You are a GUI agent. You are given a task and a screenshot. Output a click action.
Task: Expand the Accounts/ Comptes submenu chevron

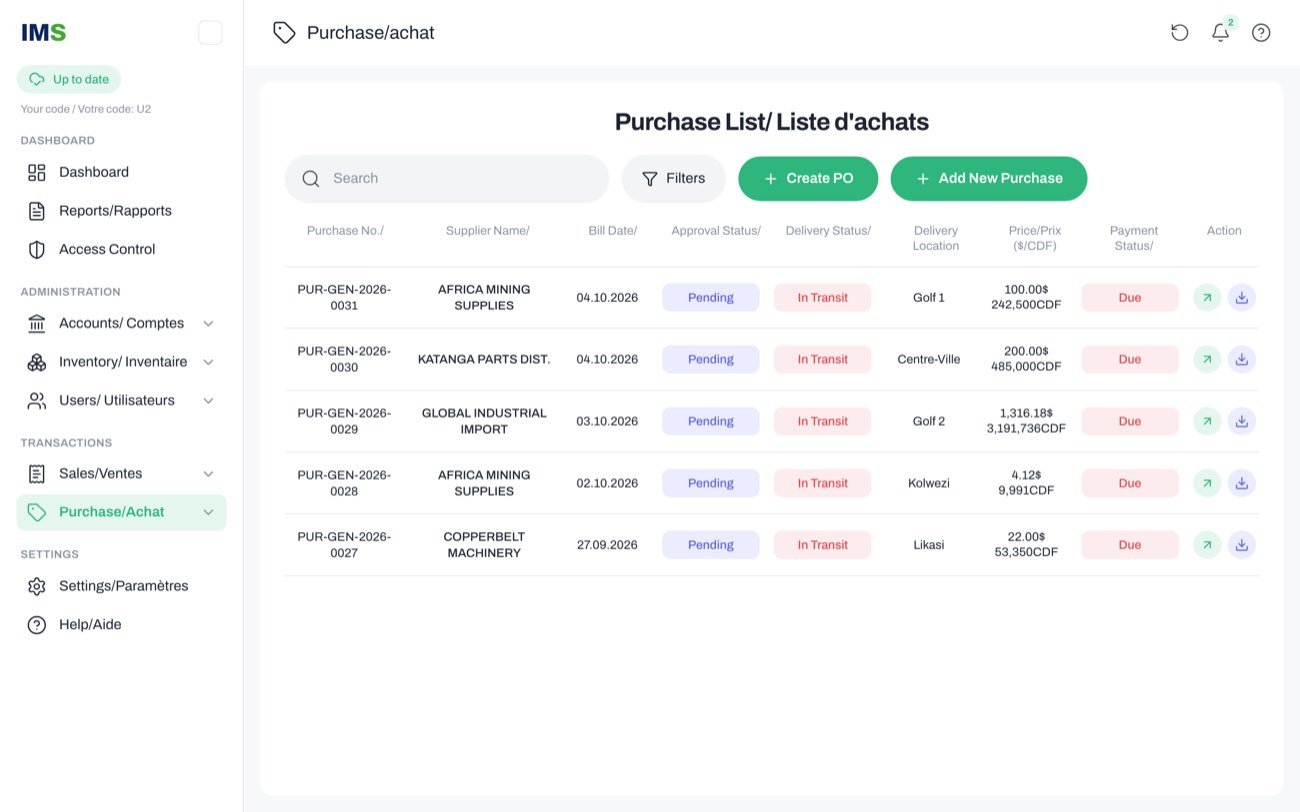(x=208, y=324)
